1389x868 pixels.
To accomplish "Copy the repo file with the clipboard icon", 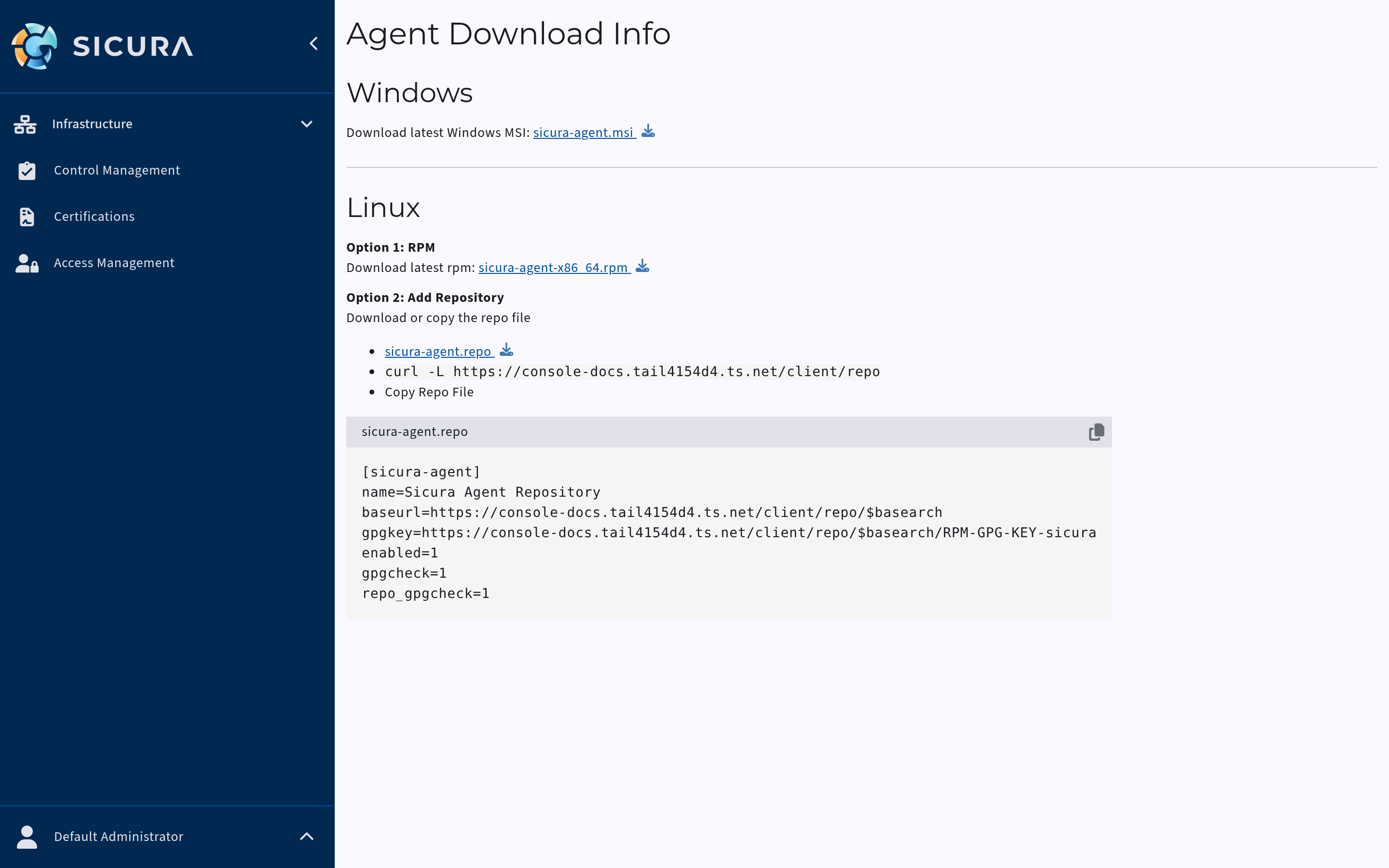I will click(x=1096, y=432).
